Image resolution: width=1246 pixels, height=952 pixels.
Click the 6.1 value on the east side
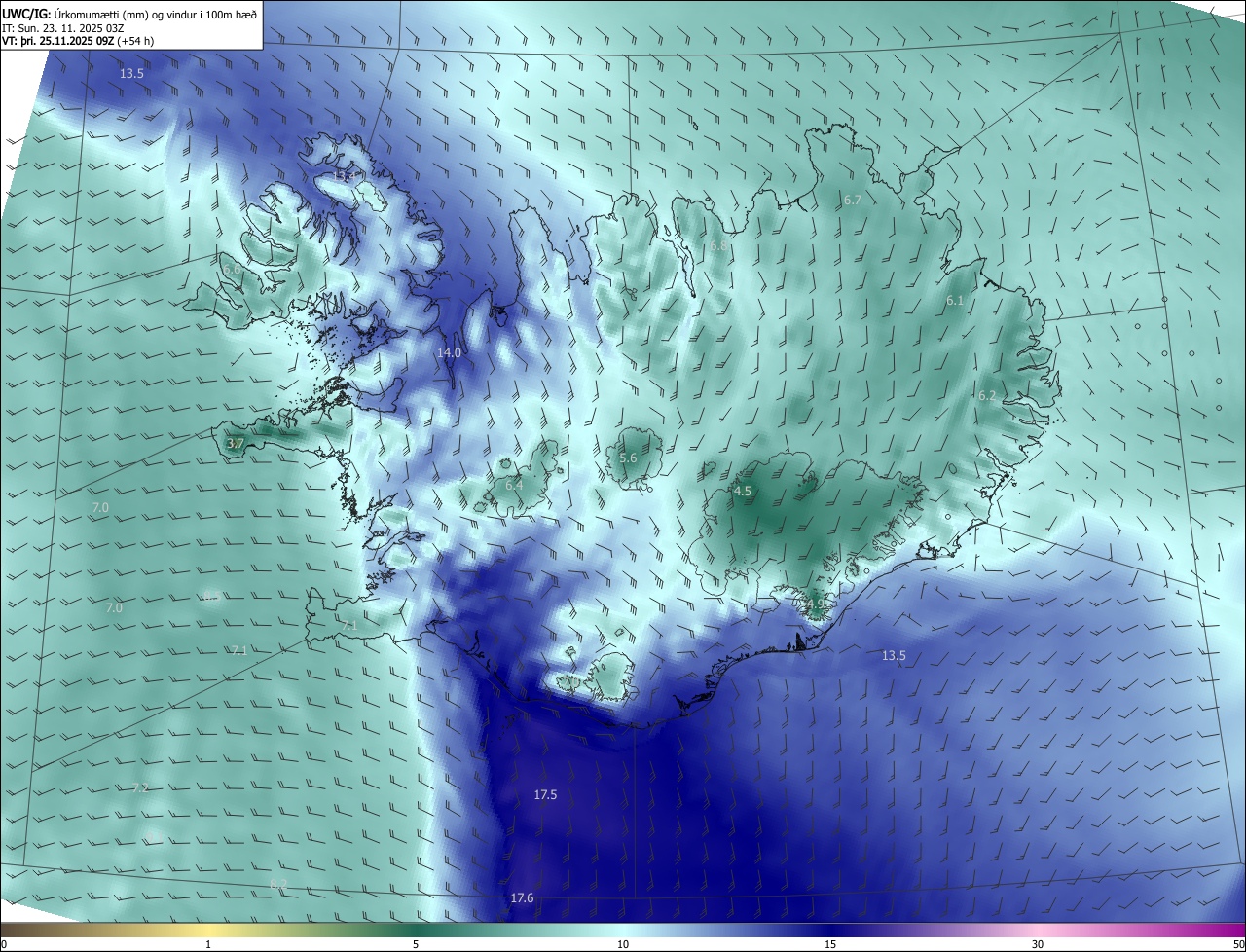tap(954, 301)
